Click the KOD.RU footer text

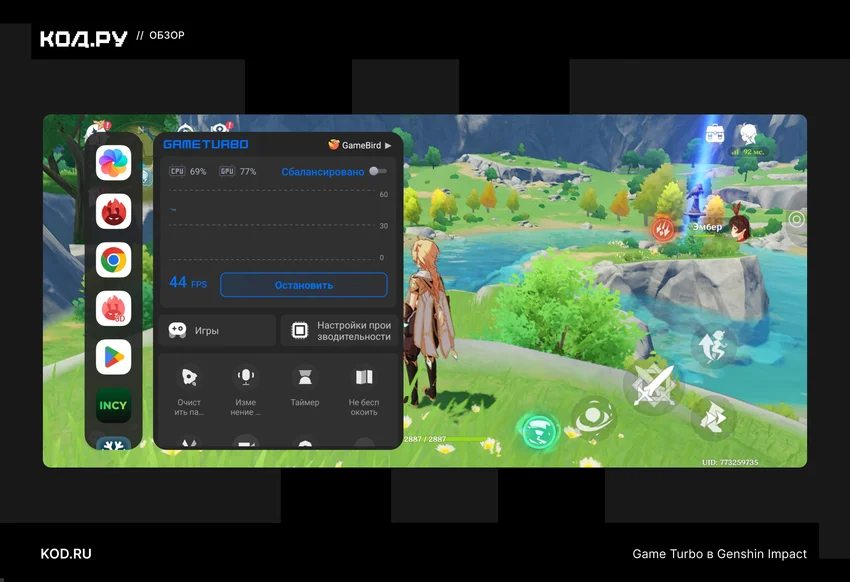click(x=66, y=554)
